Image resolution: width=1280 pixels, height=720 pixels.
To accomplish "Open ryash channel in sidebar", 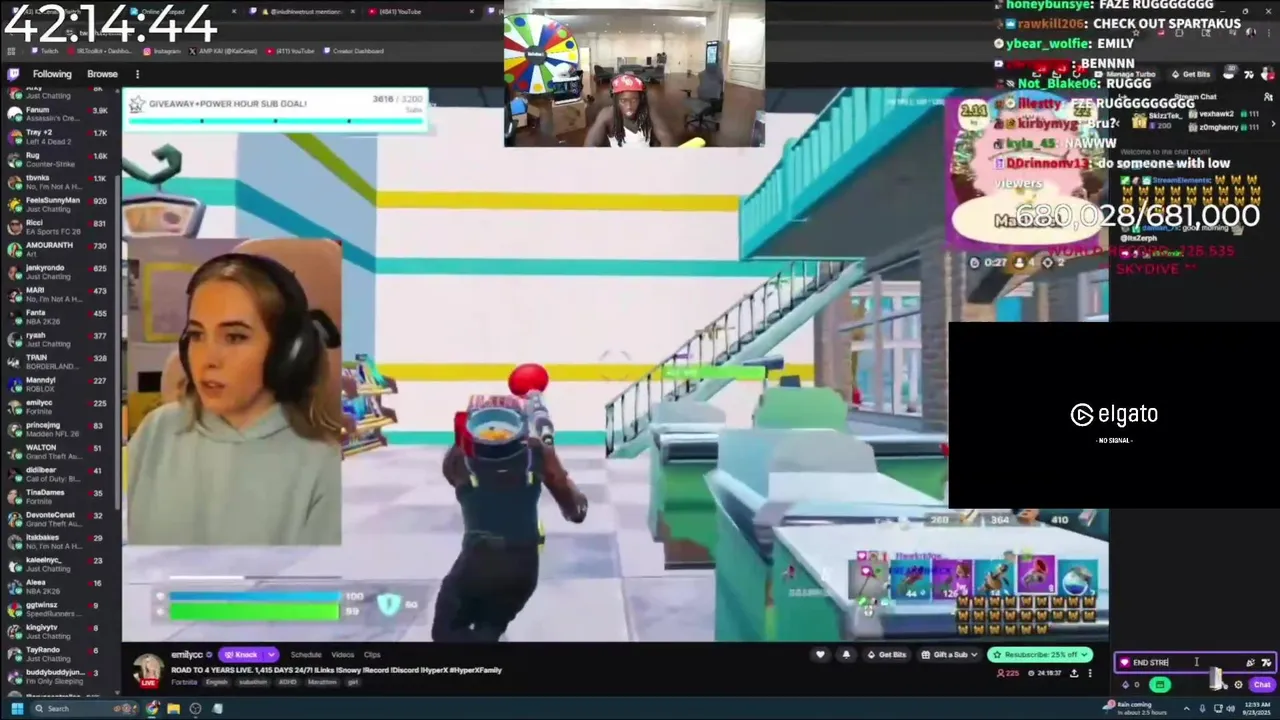I will pos(60,339).
